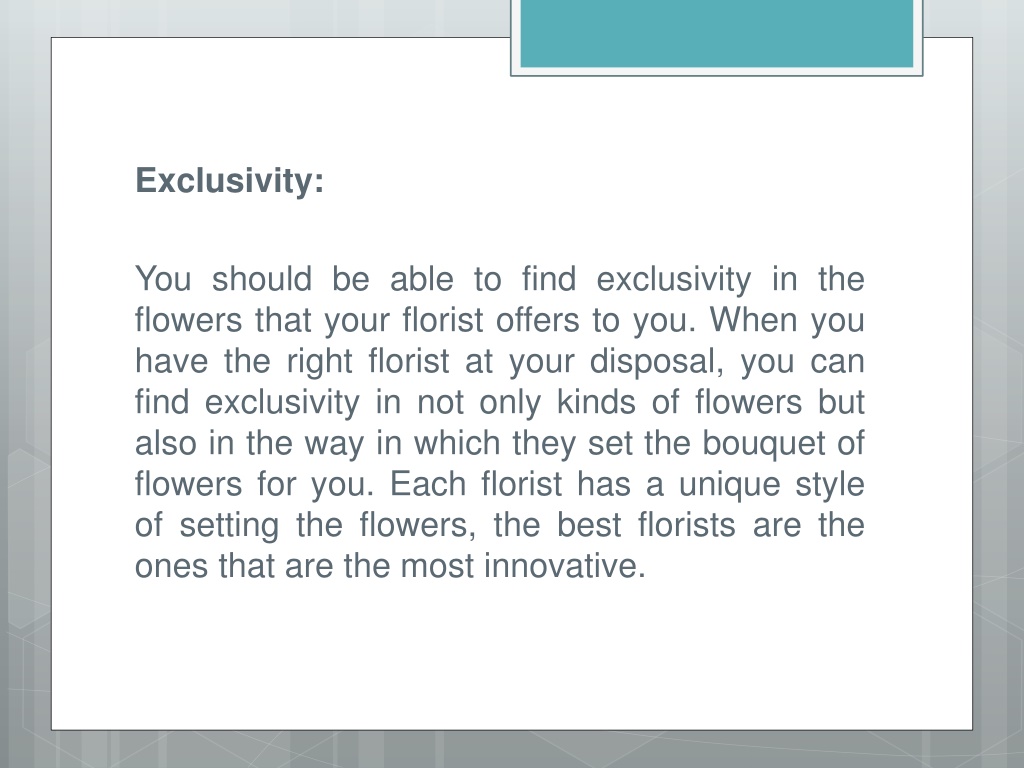The image size is (1024, 768).
Task: Click the gray patterned background left margin
Action: [x=25, y=392]
